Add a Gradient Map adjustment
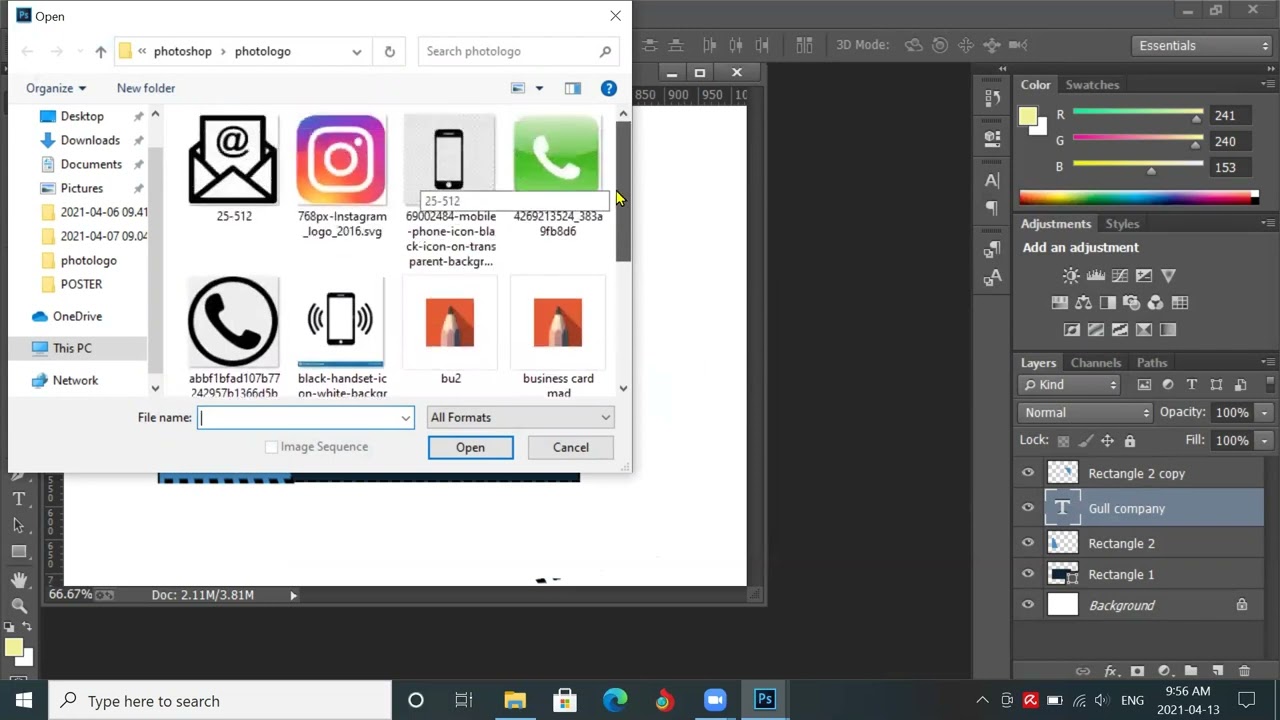 (1168, 330)
